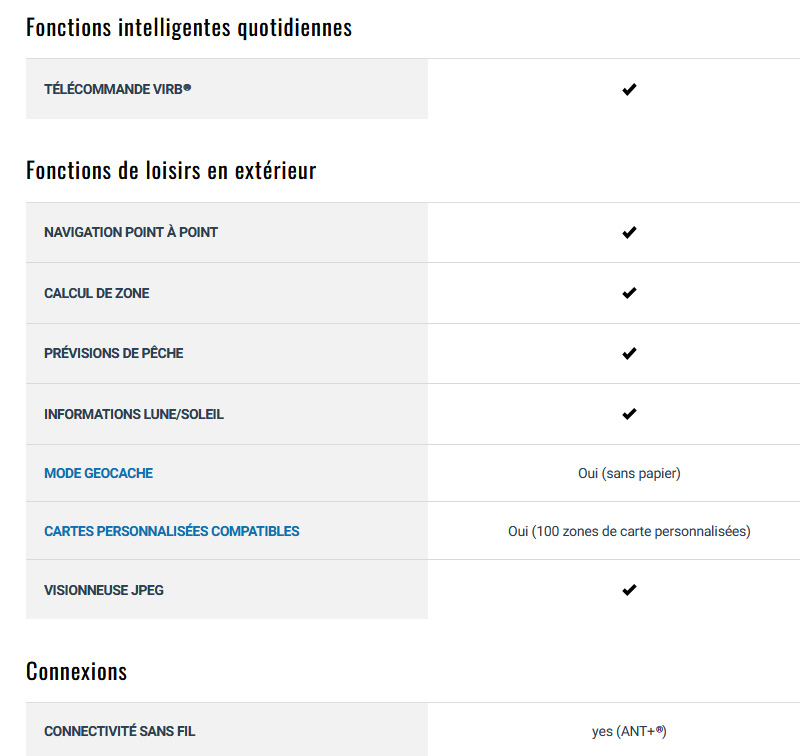This screenshot has height=756, width=800.
Task: Click the Fonctions intelligentes quotidiennes heading
Action: (x=189, y=28)
